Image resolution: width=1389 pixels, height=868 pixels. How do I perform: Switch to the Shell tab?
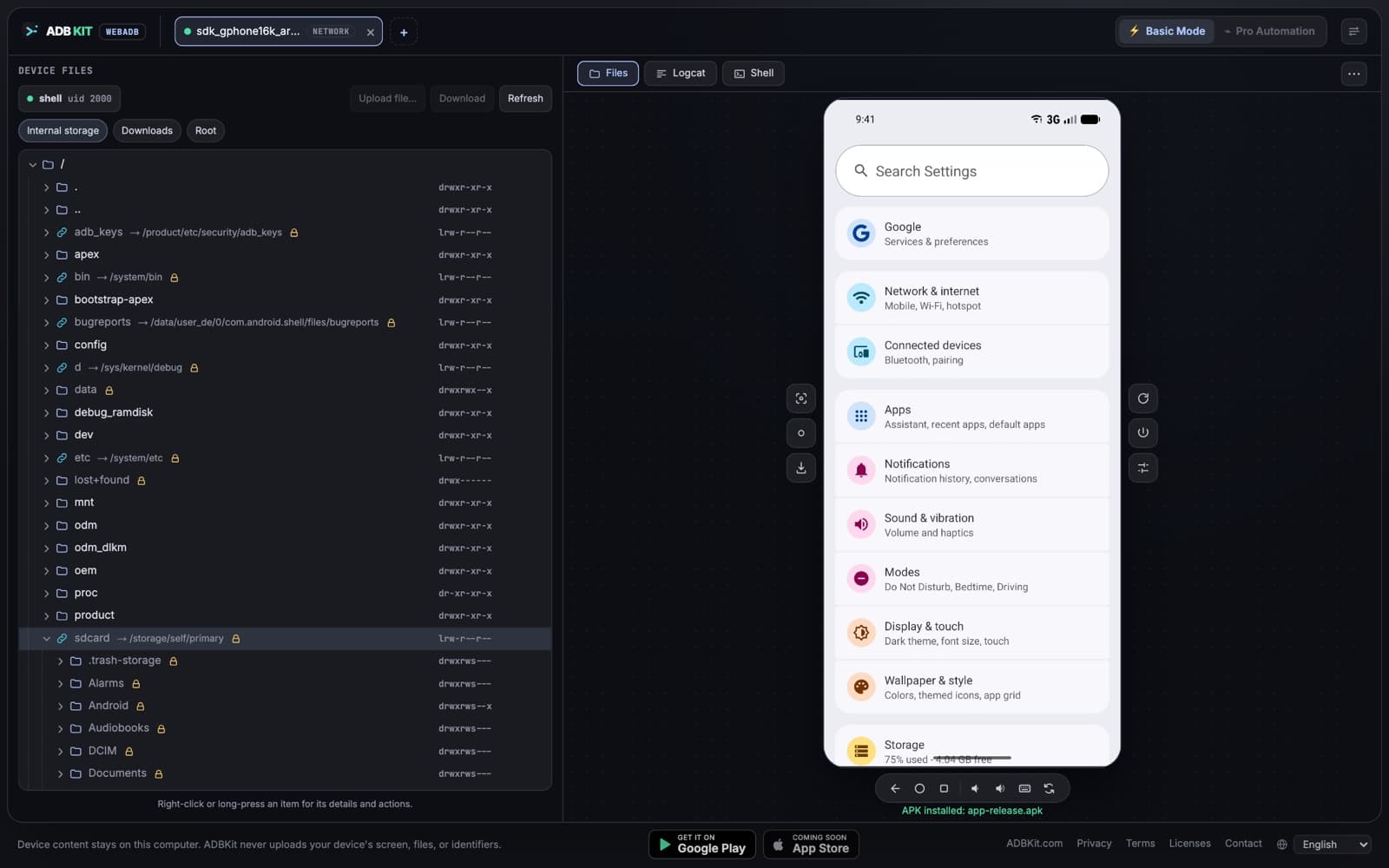pyautogui.click(x=754, y=74)
